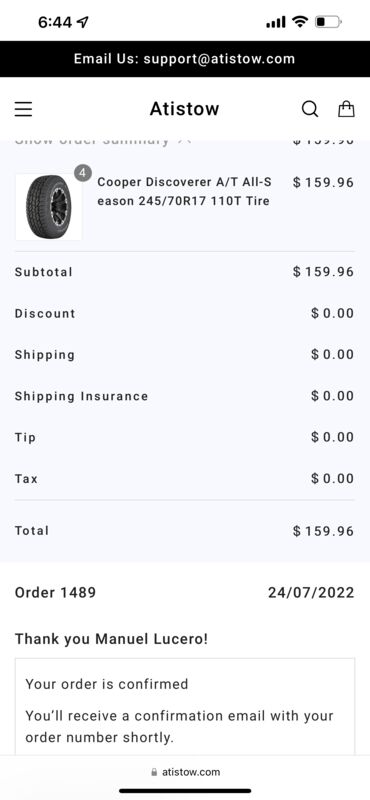
Task: Tap the Order 1489 label
Action: coord(55,592)
